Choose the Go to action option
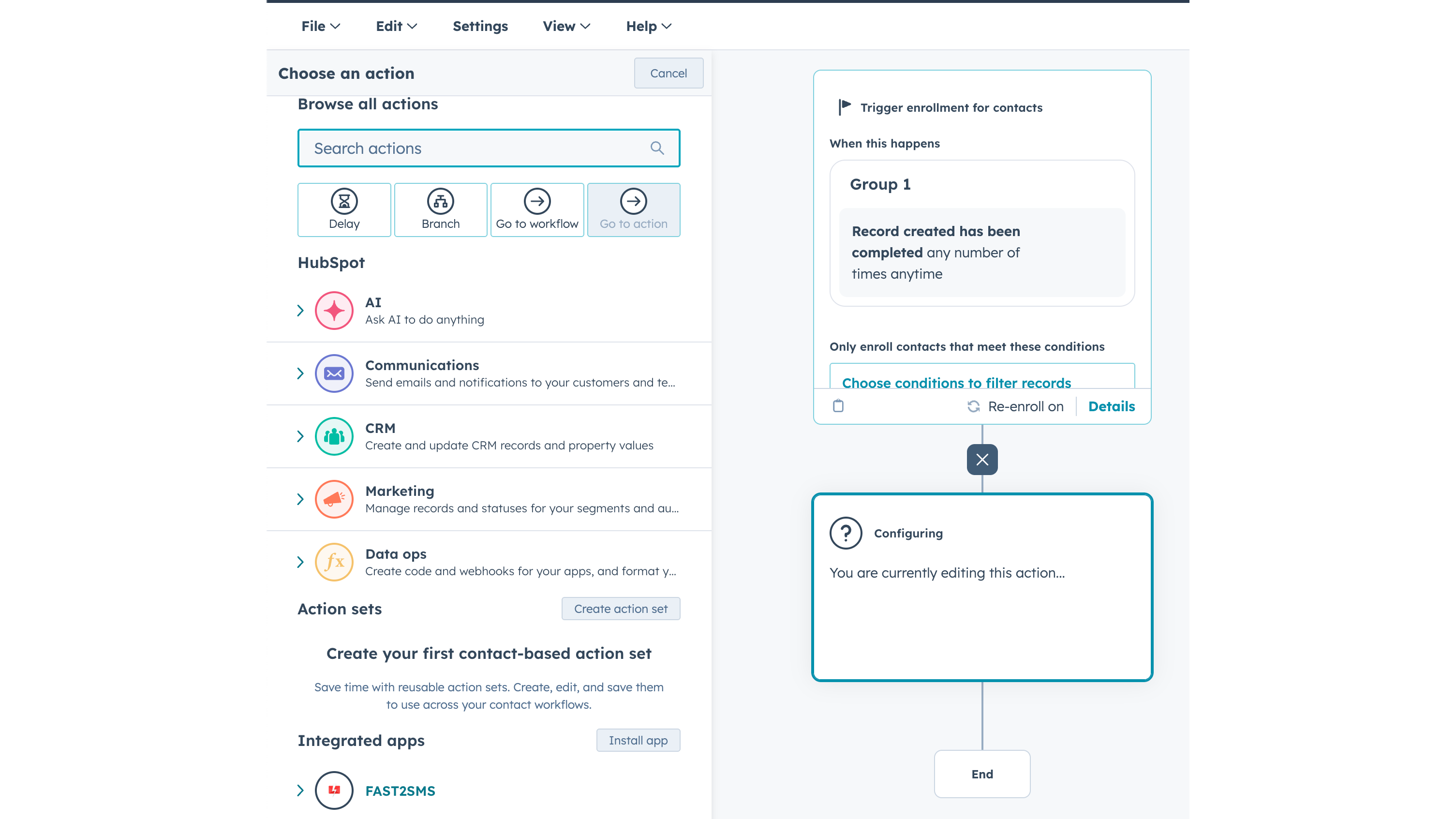Screen dimensions: 1456x819 tap(634, 209)
